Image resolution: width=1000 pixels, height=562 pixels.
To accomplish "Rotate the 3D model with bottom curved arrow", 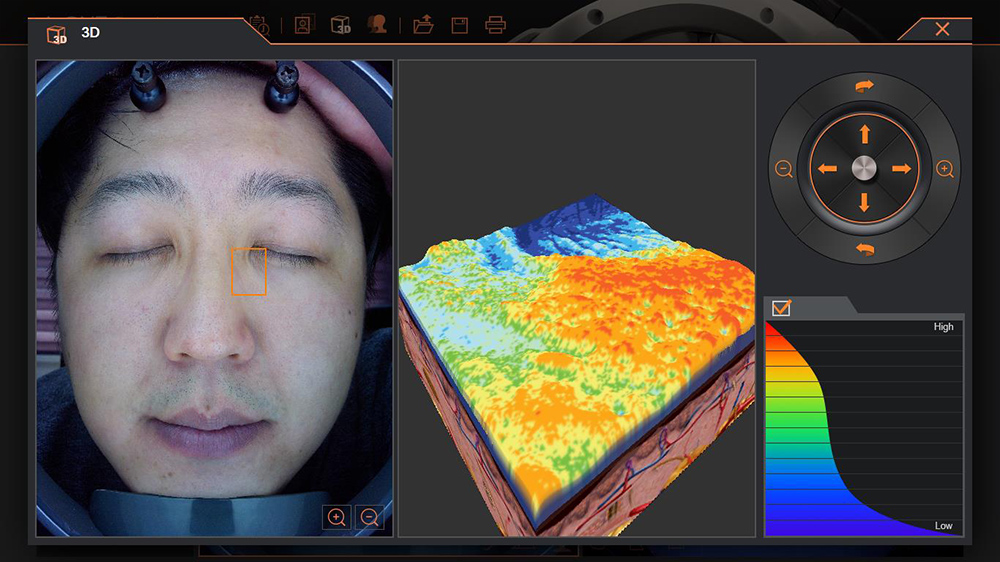I will click(x=864, y=249).
